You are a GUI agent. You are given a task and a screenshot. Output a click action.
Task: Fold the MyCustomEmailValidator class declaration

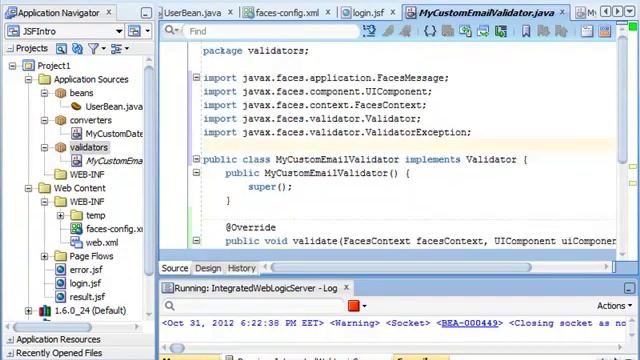(x=196, y=159)
